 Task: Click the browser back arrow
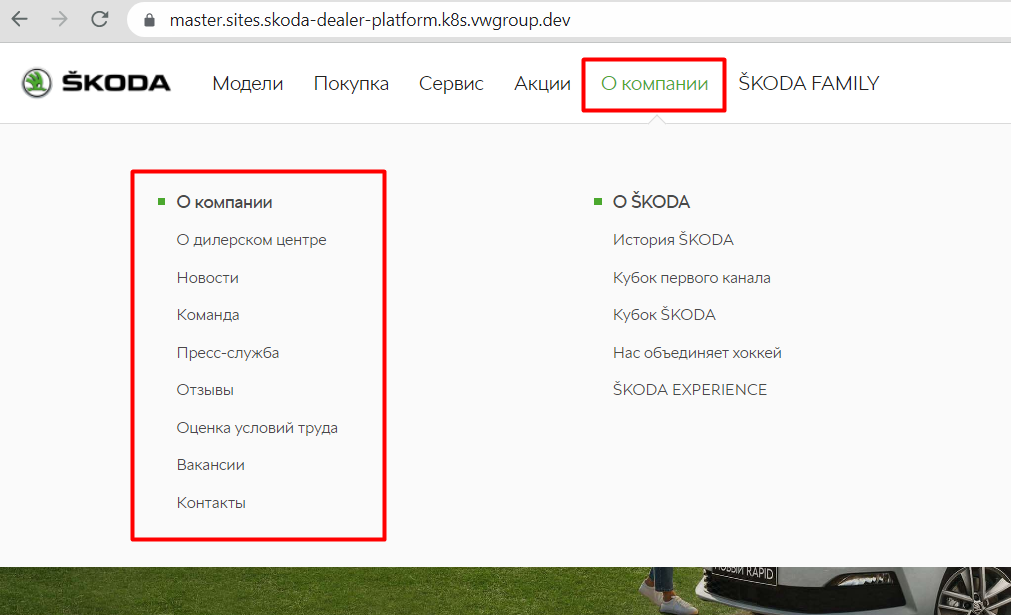coord(20,19)
